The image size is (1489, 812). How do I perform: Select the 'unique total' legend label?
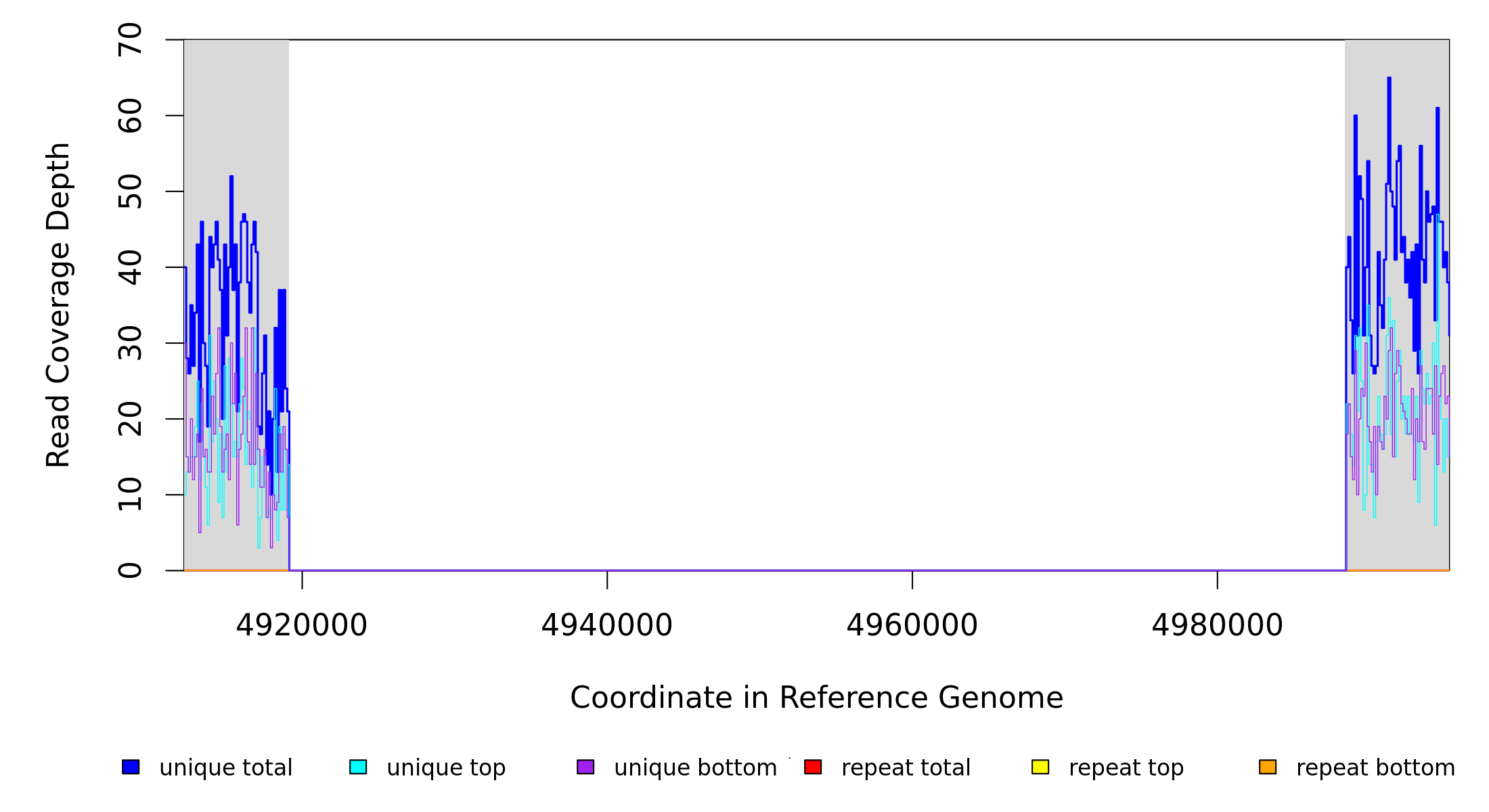(x=225, y=768)
